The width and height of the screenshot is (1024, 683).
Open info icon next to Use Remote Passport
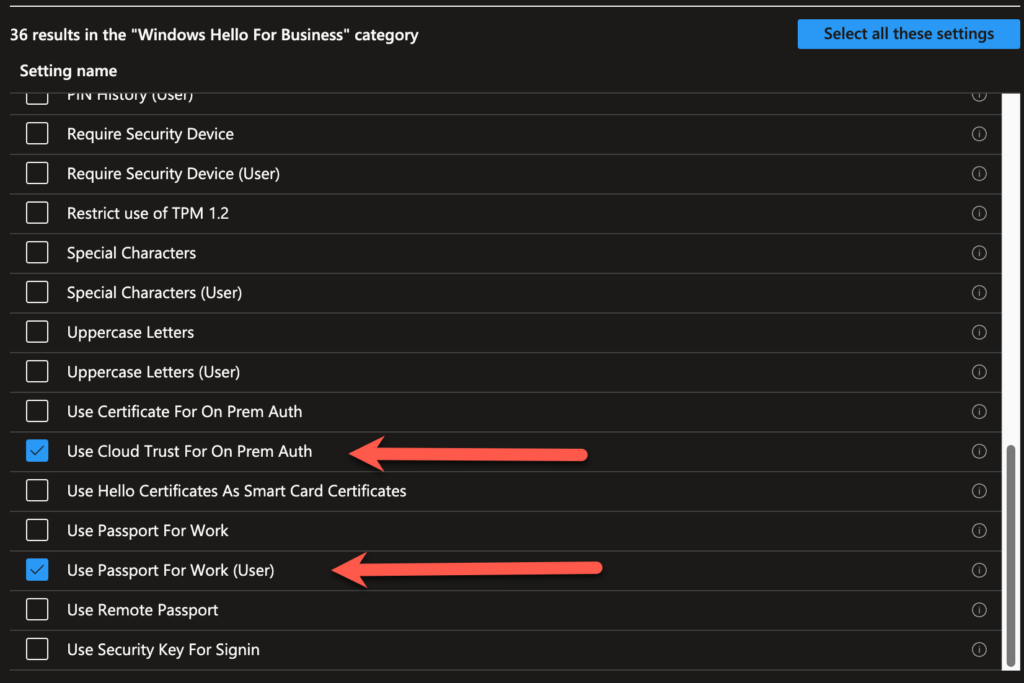[x=979, y=609]
